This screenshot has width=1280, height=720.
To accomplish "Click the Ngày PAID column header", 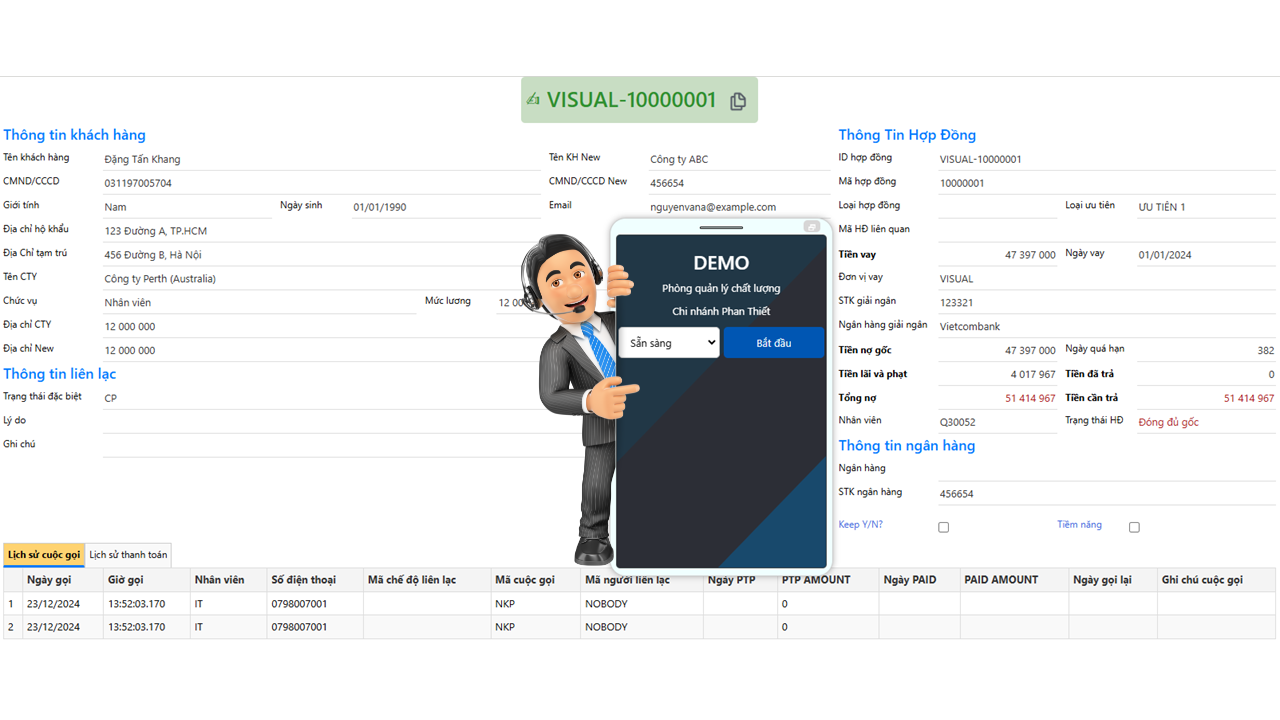I will [920, 580].
